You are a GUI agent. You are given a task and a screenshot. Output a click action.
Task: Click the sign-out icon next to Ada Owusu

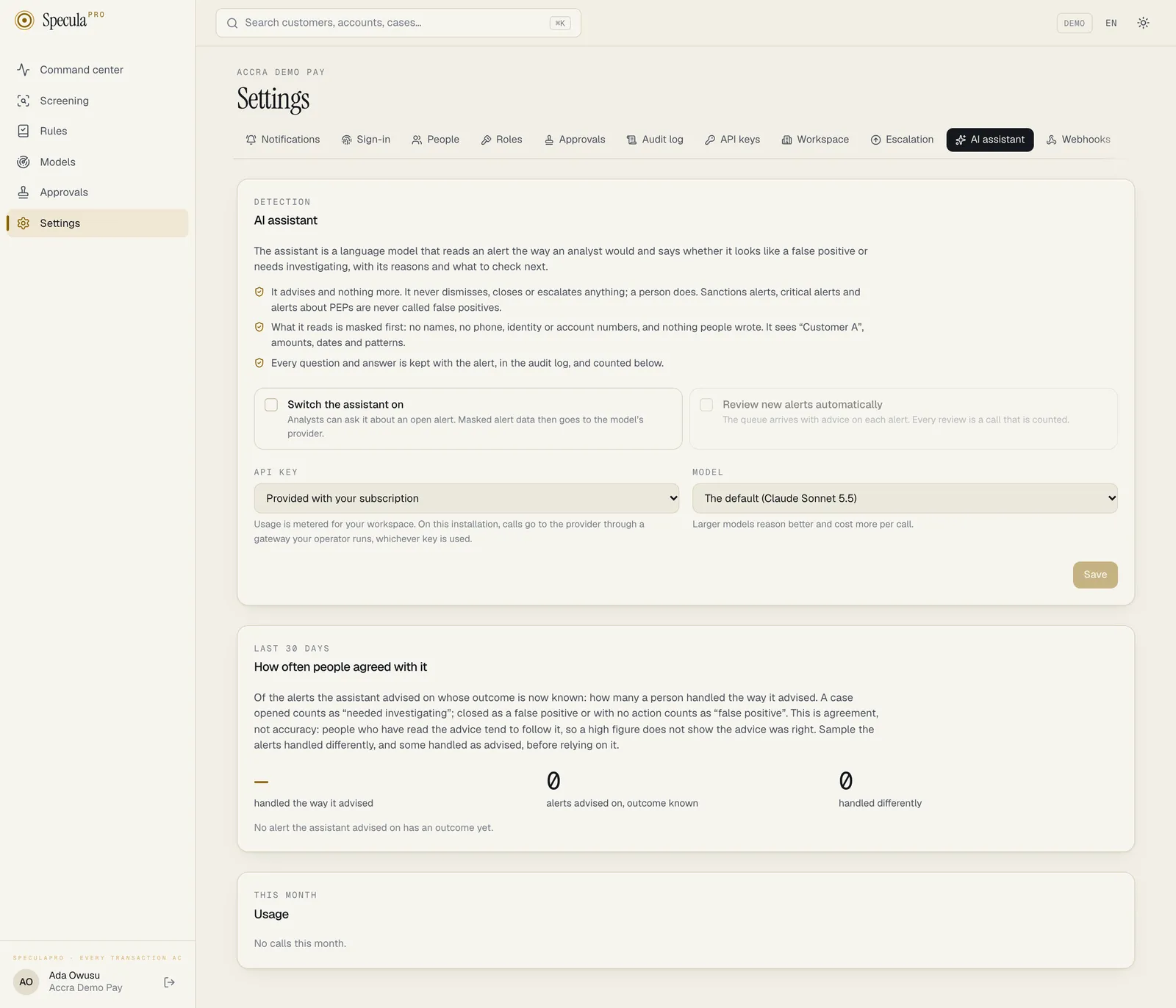coord(169,982)
